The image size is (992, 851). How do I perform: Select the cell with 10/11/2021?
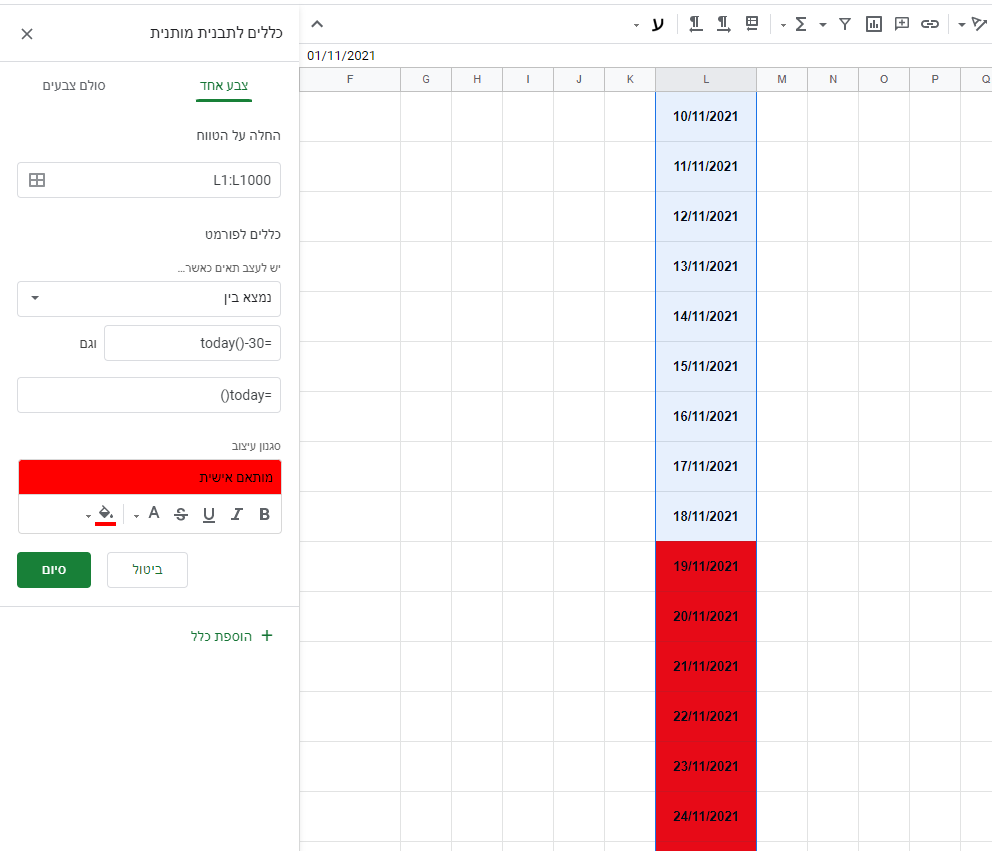pyautogui.click(x=706, y=116)
